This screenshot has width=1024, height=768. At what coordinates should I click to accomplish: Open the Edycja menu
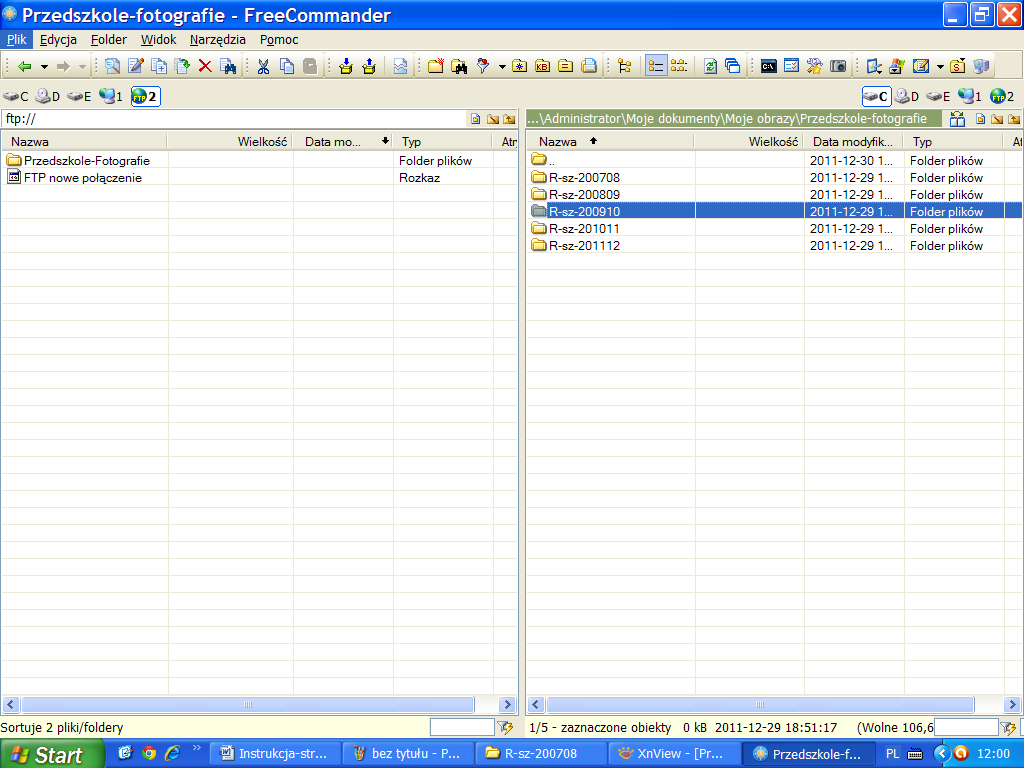click(58, 40)
